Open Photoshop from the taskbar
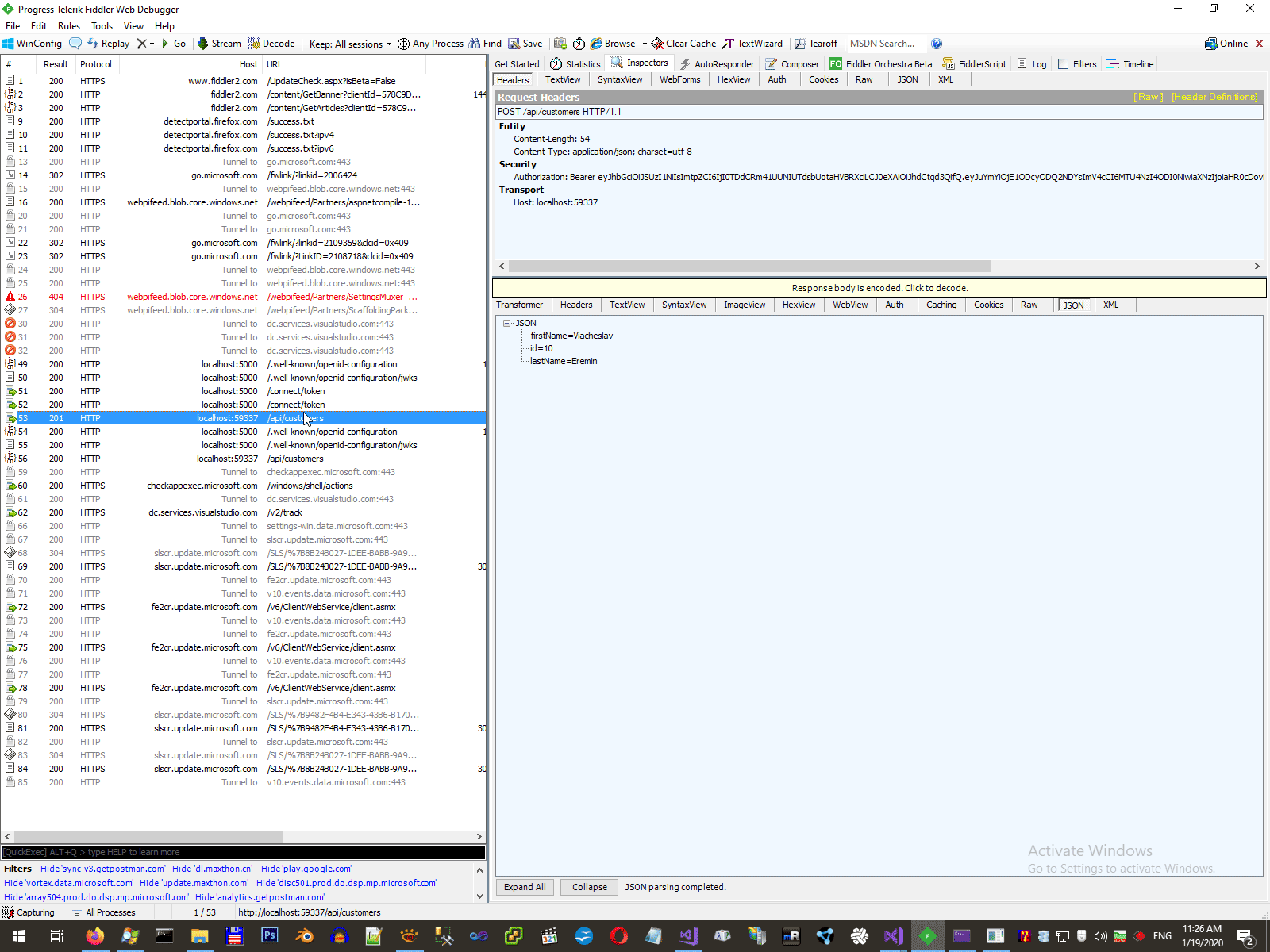Screen dimensions: 1270x952 [x=269, y=936]
